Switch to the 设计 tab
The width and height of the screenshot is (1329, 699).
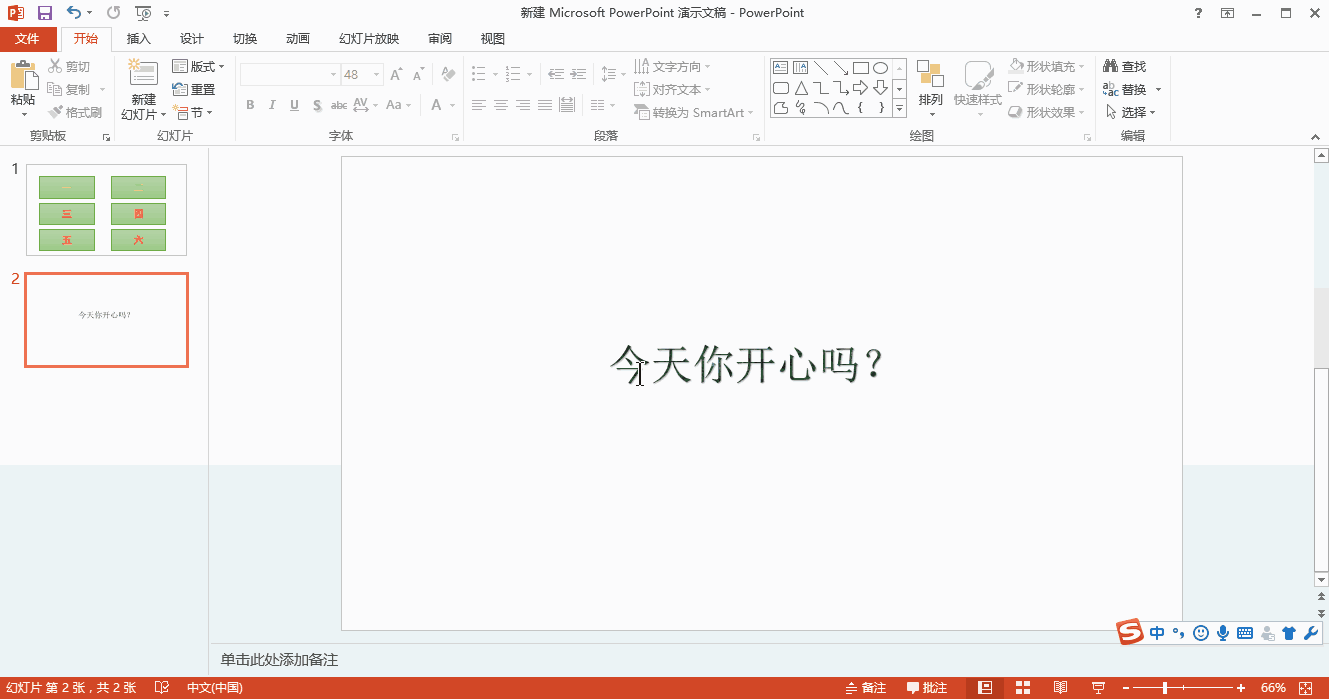click(x=192, y=39)
